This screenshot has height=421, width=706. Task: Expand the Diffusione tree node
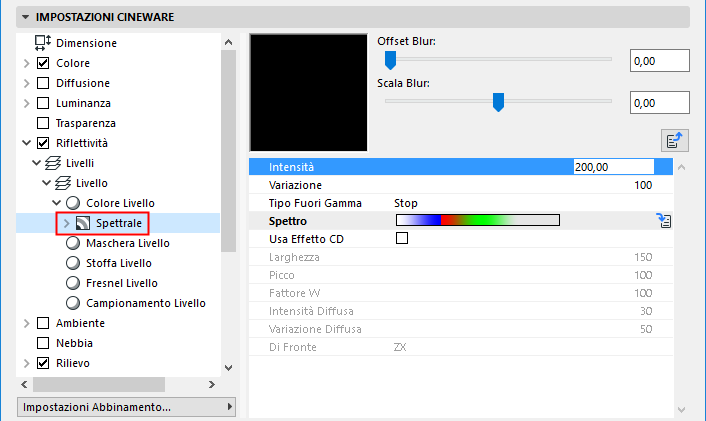pyautogui.click(x=27, y=83)
